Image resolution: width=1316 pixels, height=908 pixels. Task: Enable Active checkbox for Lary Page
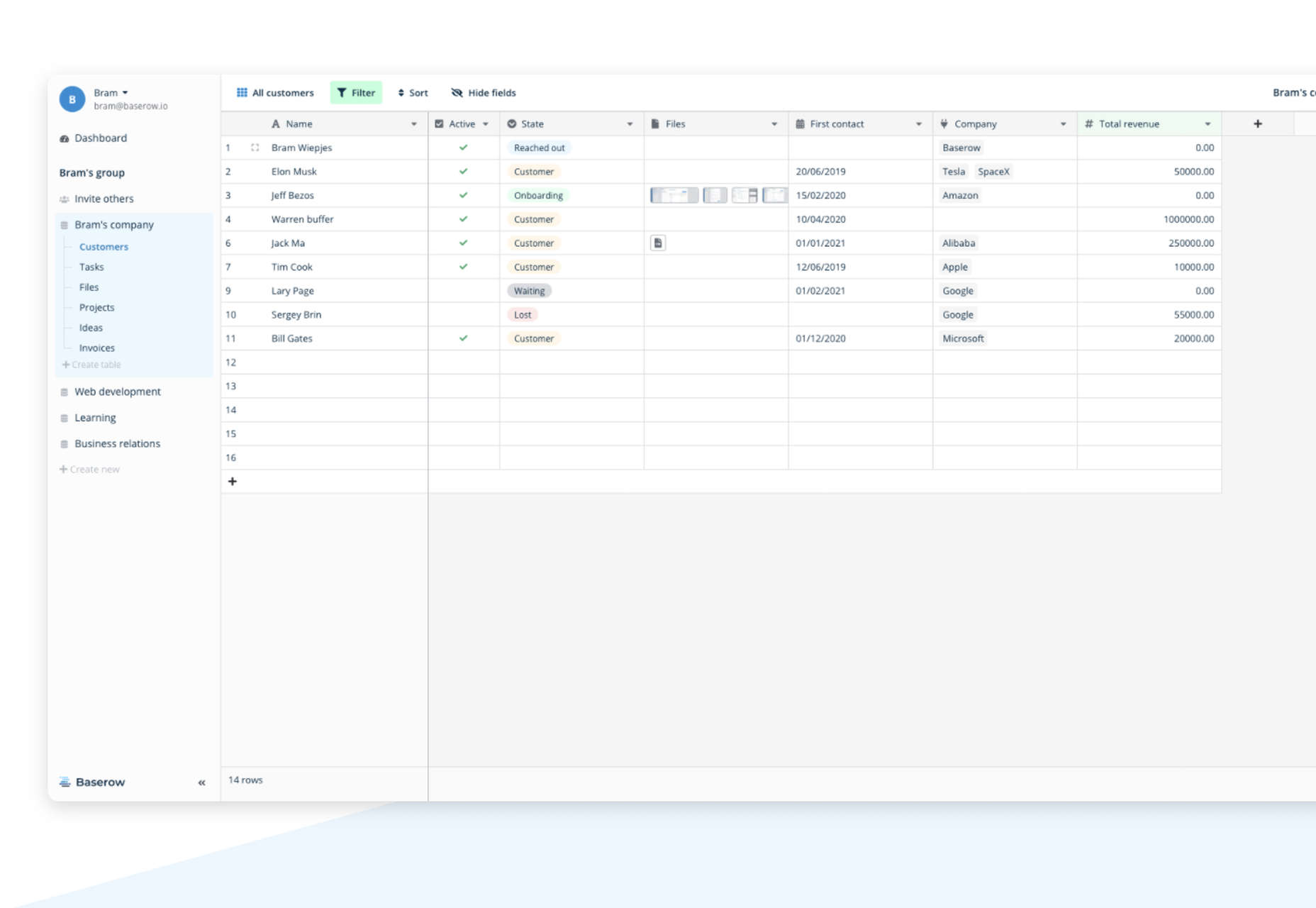click(463, 290)
